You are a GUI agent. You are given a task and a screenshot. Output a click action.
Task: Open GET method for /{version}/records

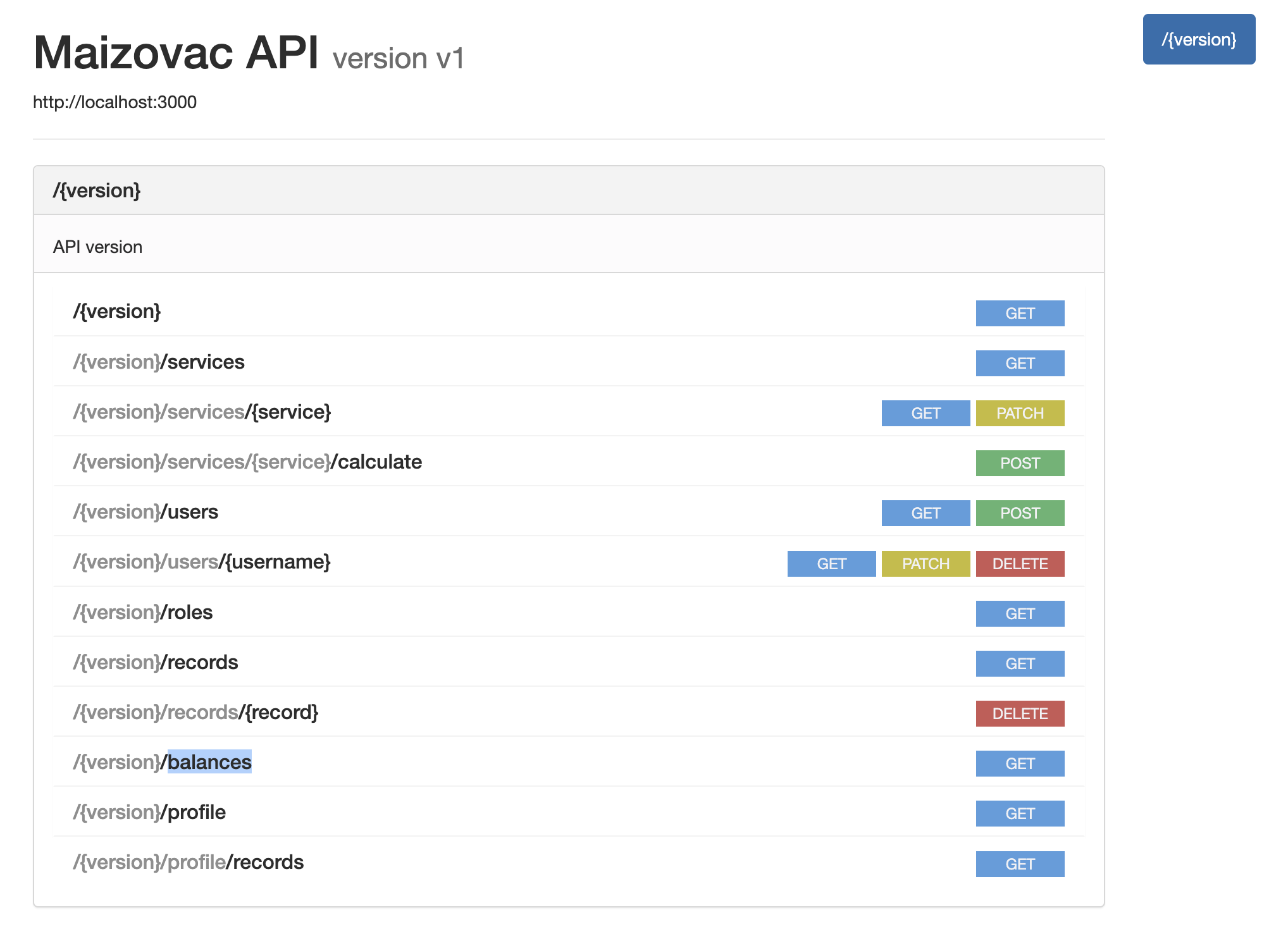(1019, 663)
